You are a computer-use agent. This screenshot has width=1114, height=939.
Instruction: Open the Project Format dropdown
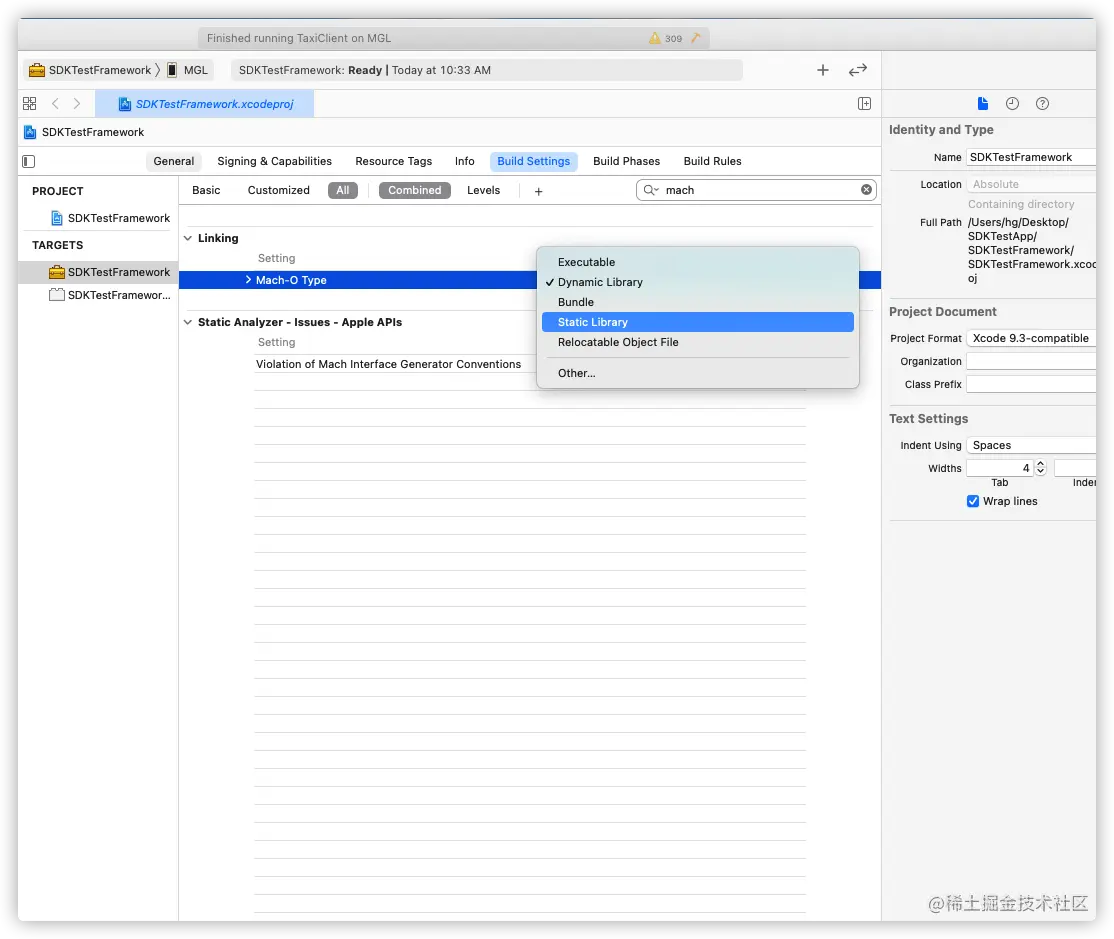(x=1031, y=338)
